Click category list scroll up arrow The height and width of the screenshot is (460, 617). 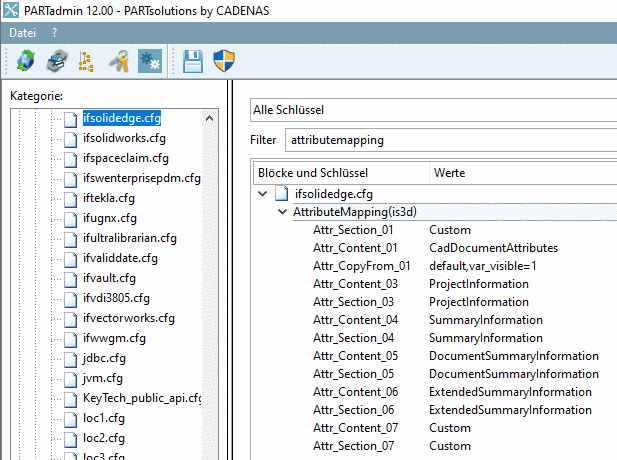(209, 118)
